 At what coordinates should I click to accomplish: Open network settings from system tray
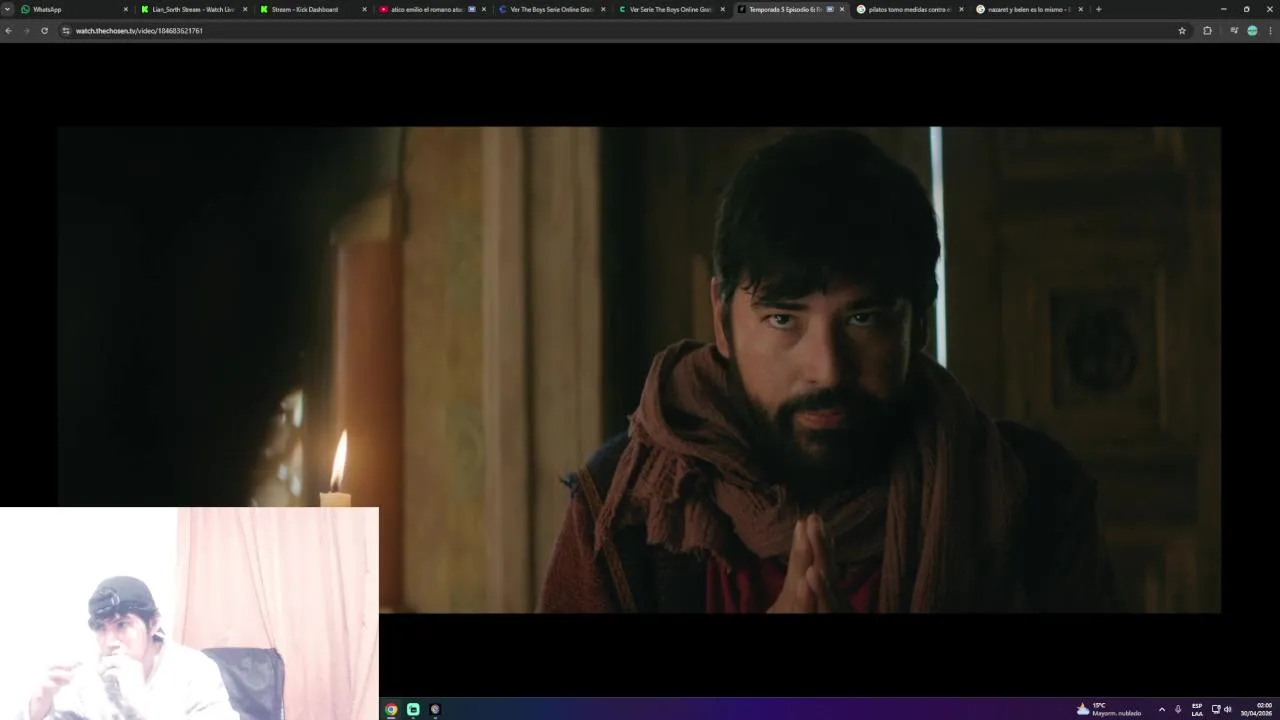click(1216, 709)
